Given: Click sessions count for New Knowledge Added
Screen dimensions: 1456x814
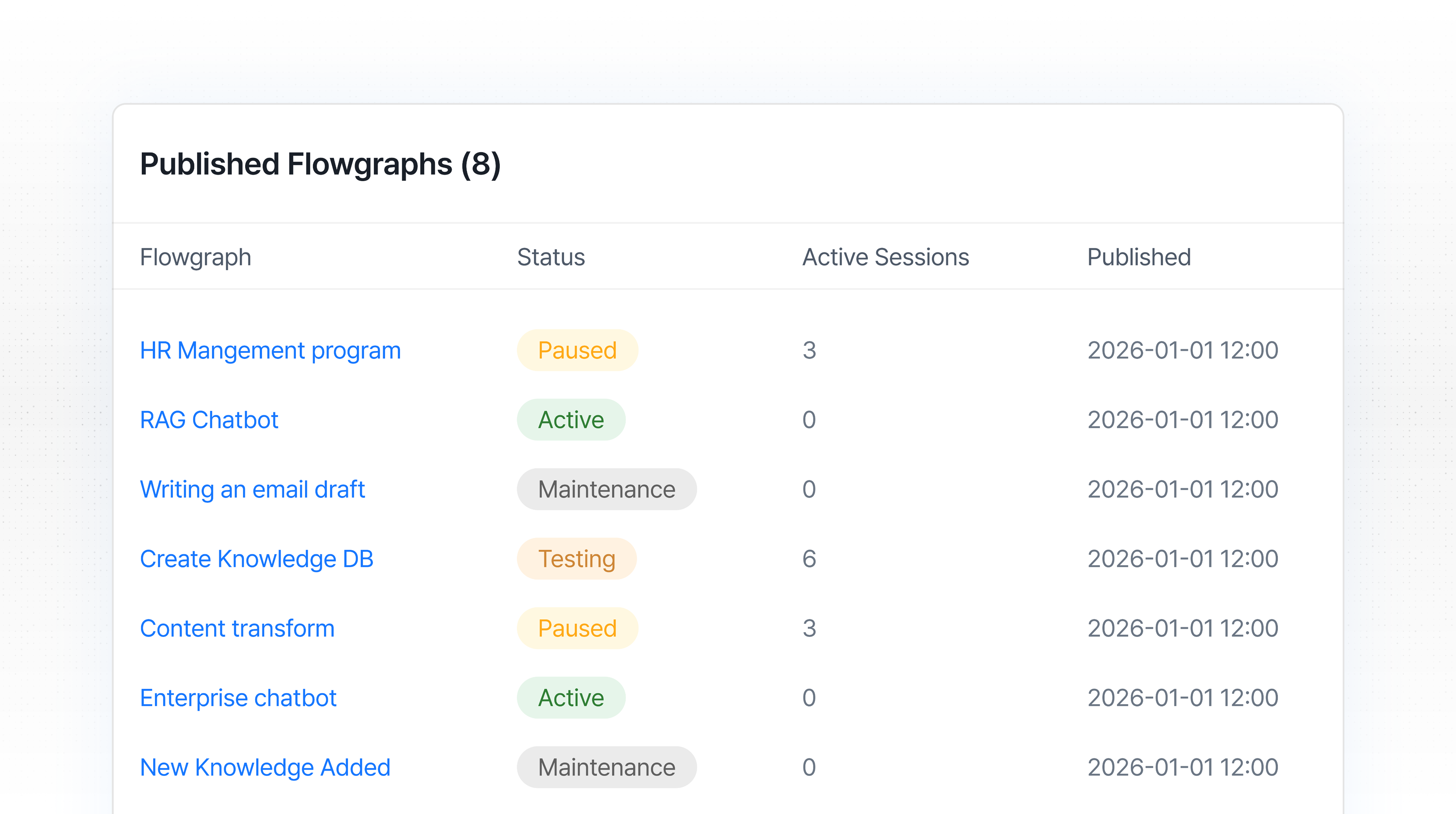Looking at the screenshot, I should 809,767.
